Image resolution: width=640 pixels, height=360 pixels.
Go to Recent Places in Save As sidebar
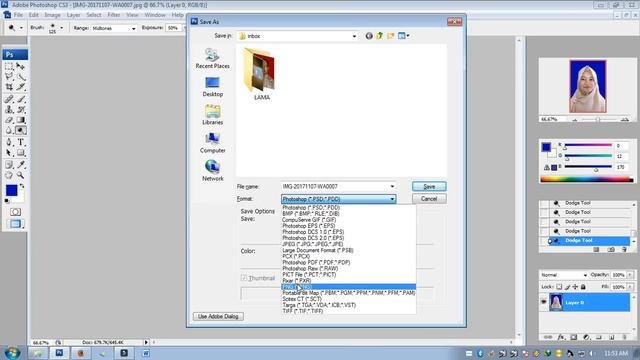pos(212,58)
